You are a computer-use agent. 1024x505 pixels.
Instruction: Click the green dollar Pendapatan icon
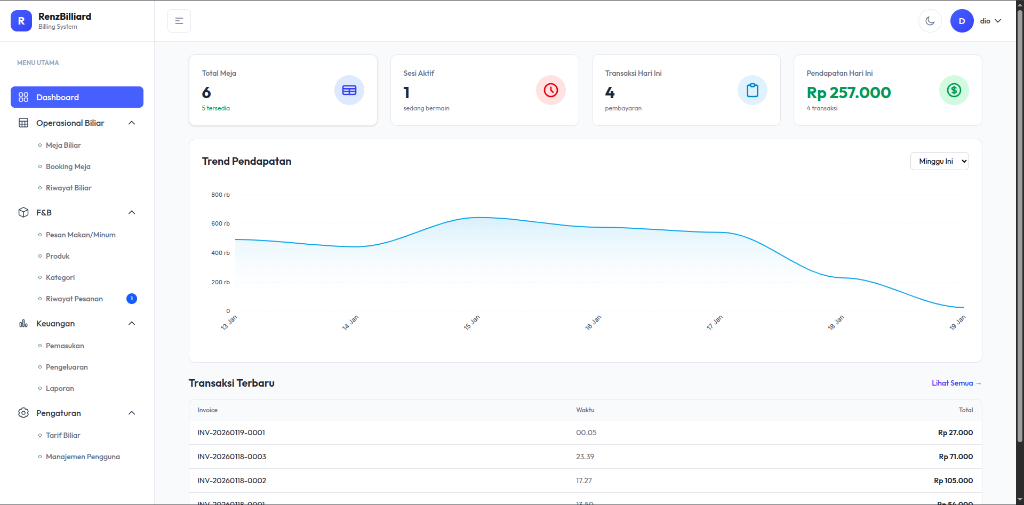pos(953,90)
